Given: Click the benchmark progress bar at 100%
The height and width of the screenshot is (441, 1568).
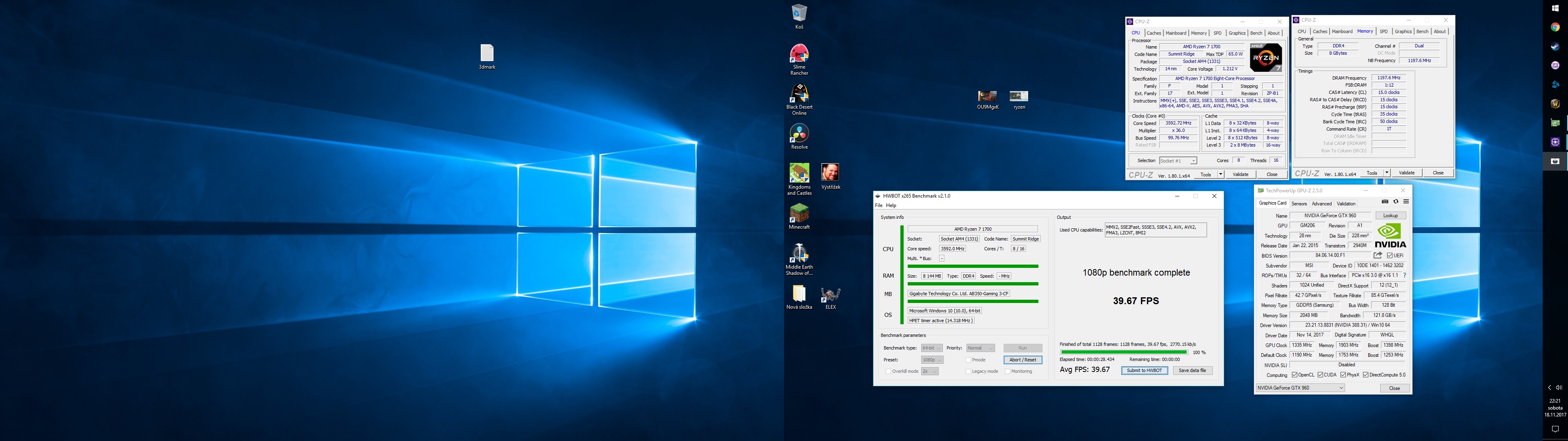Looking at the screenshot, I should click(x=1124, y=352).
